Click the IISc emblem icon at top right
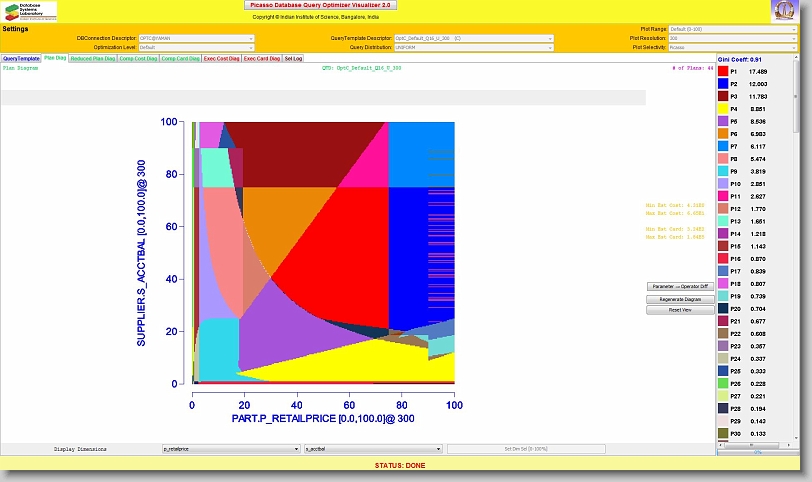 (x=784, y=11)
